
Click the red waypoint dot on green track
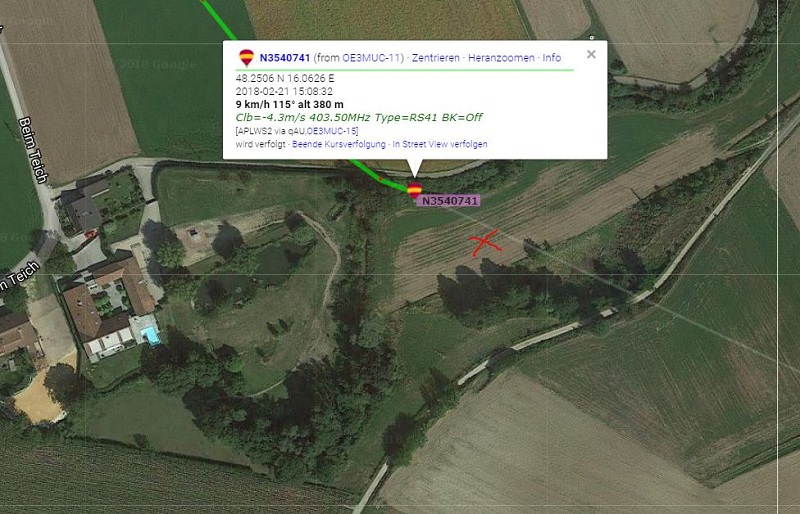pos(379,178)
